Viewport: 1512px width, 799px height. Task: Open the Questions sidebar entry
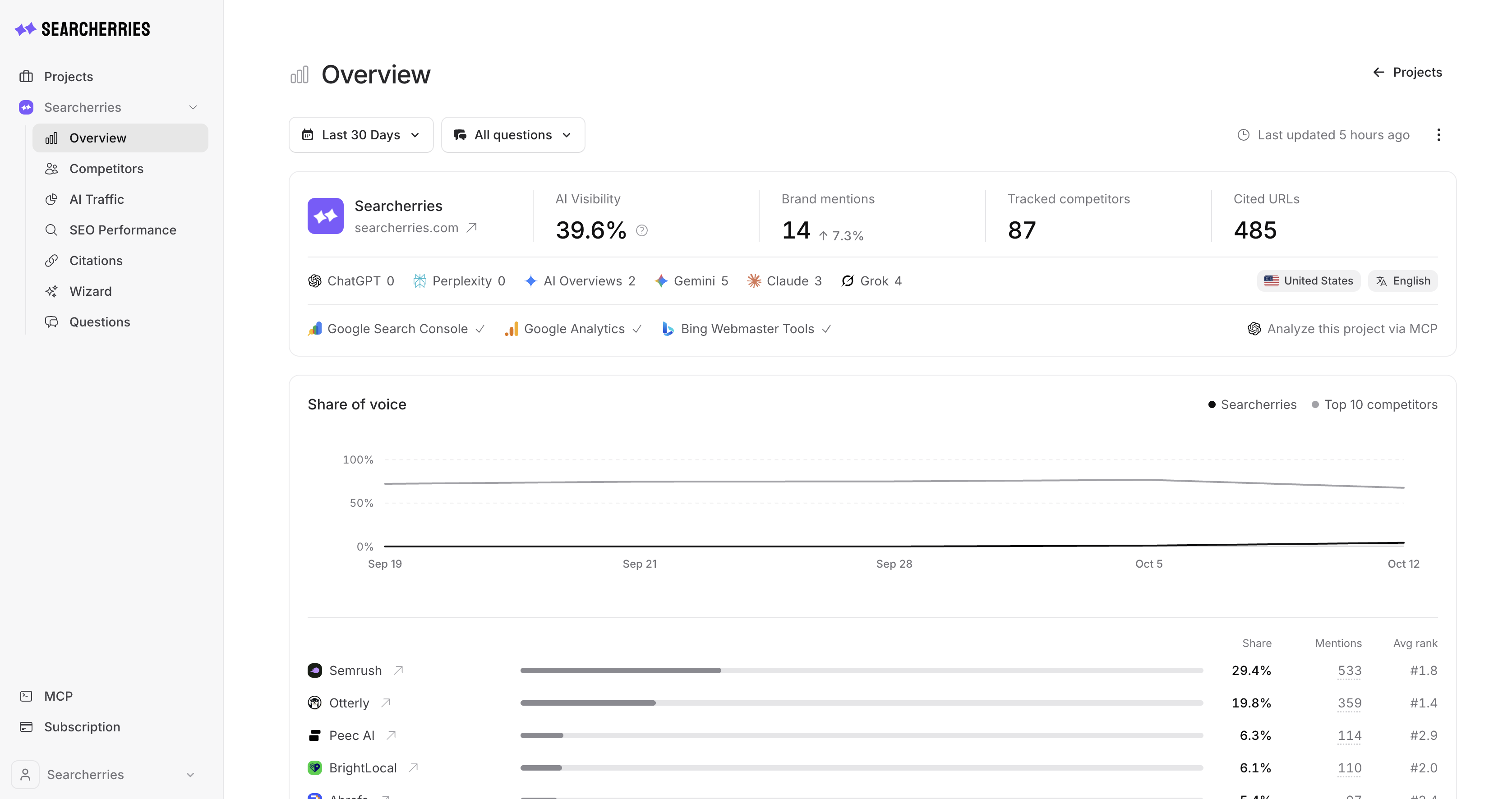[x=120, y=322]
